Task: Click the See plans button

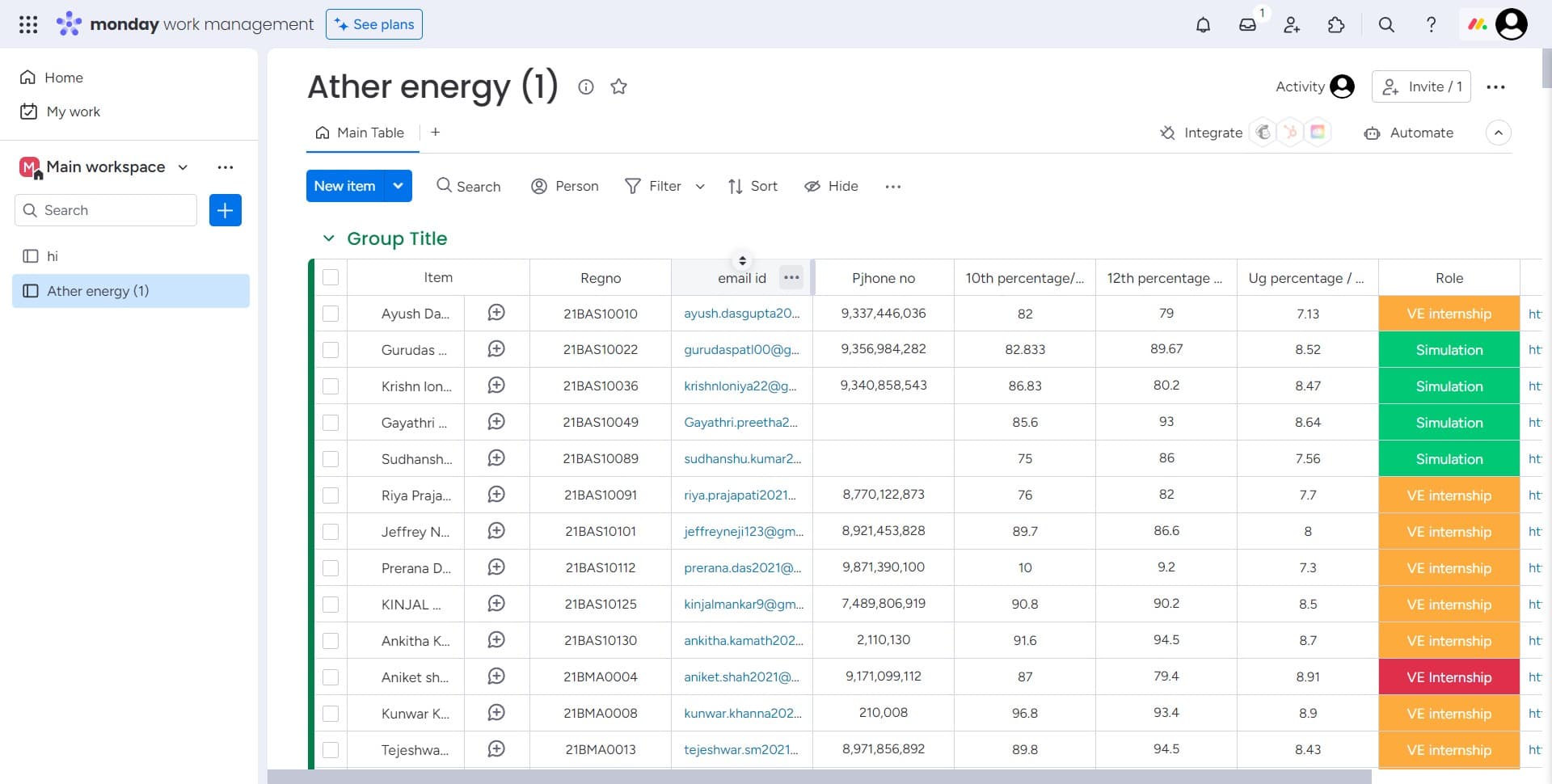Action: tap(374, 24)
